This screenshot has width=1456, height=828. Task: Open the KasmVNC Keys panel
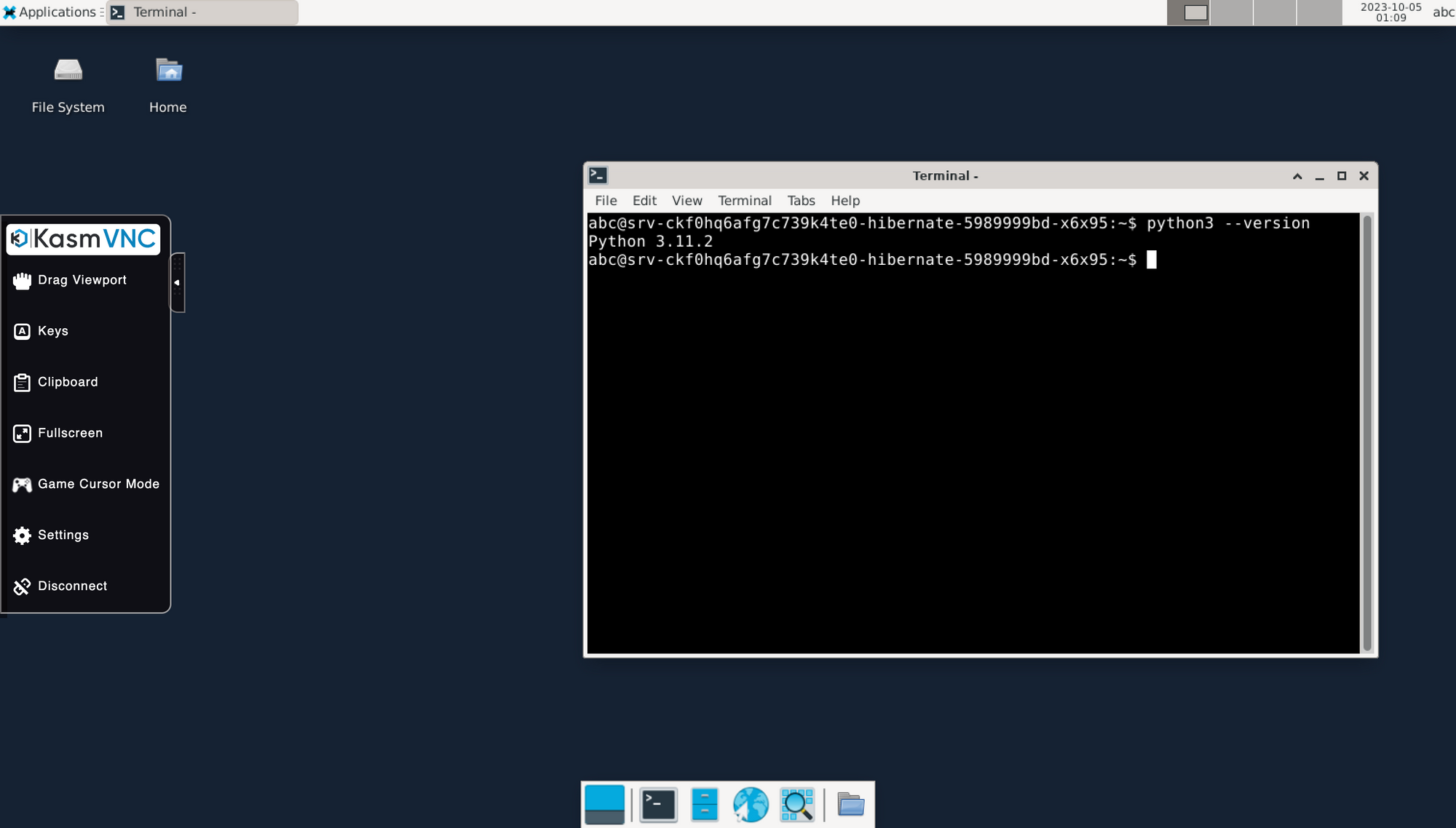pyautogui.click(x=52, y=331)
